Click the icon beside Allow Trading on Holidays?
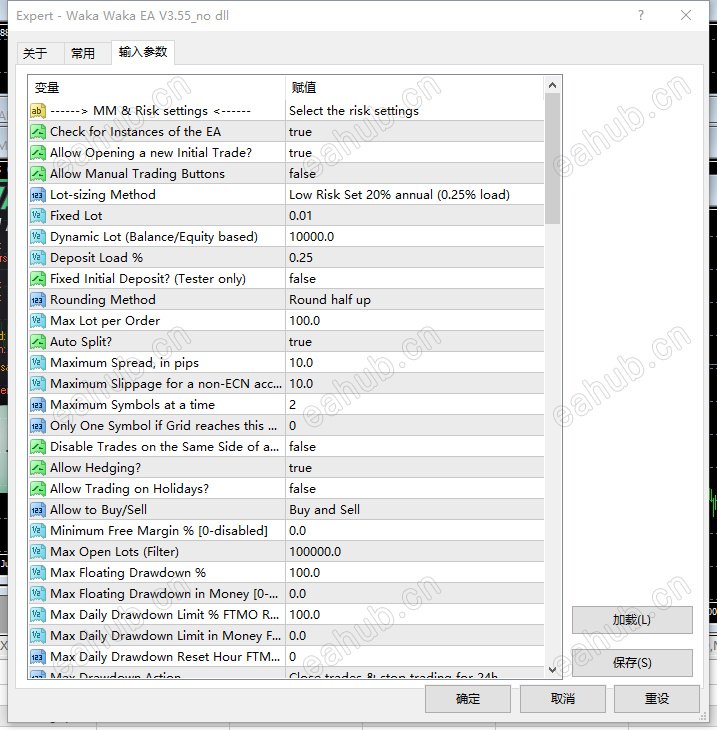 point(38,488)
